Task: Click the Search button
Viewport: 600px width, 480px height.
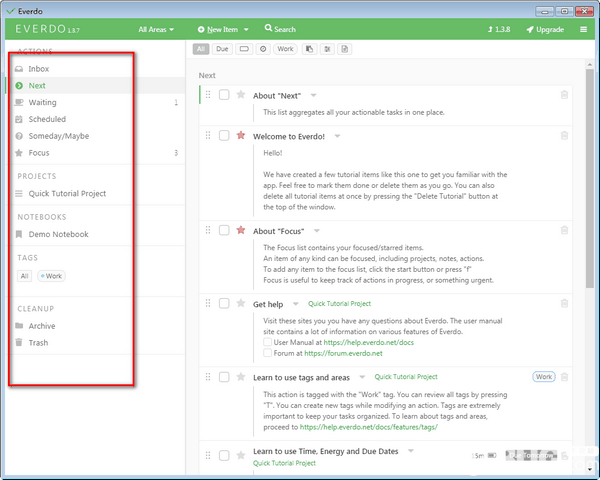Action: pos(280,29)
